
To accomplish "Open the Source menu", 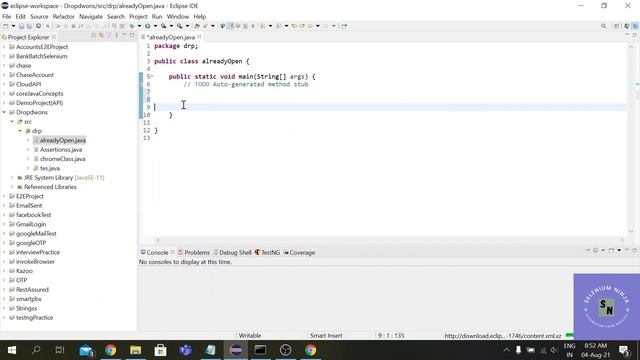I will [39, 16].
